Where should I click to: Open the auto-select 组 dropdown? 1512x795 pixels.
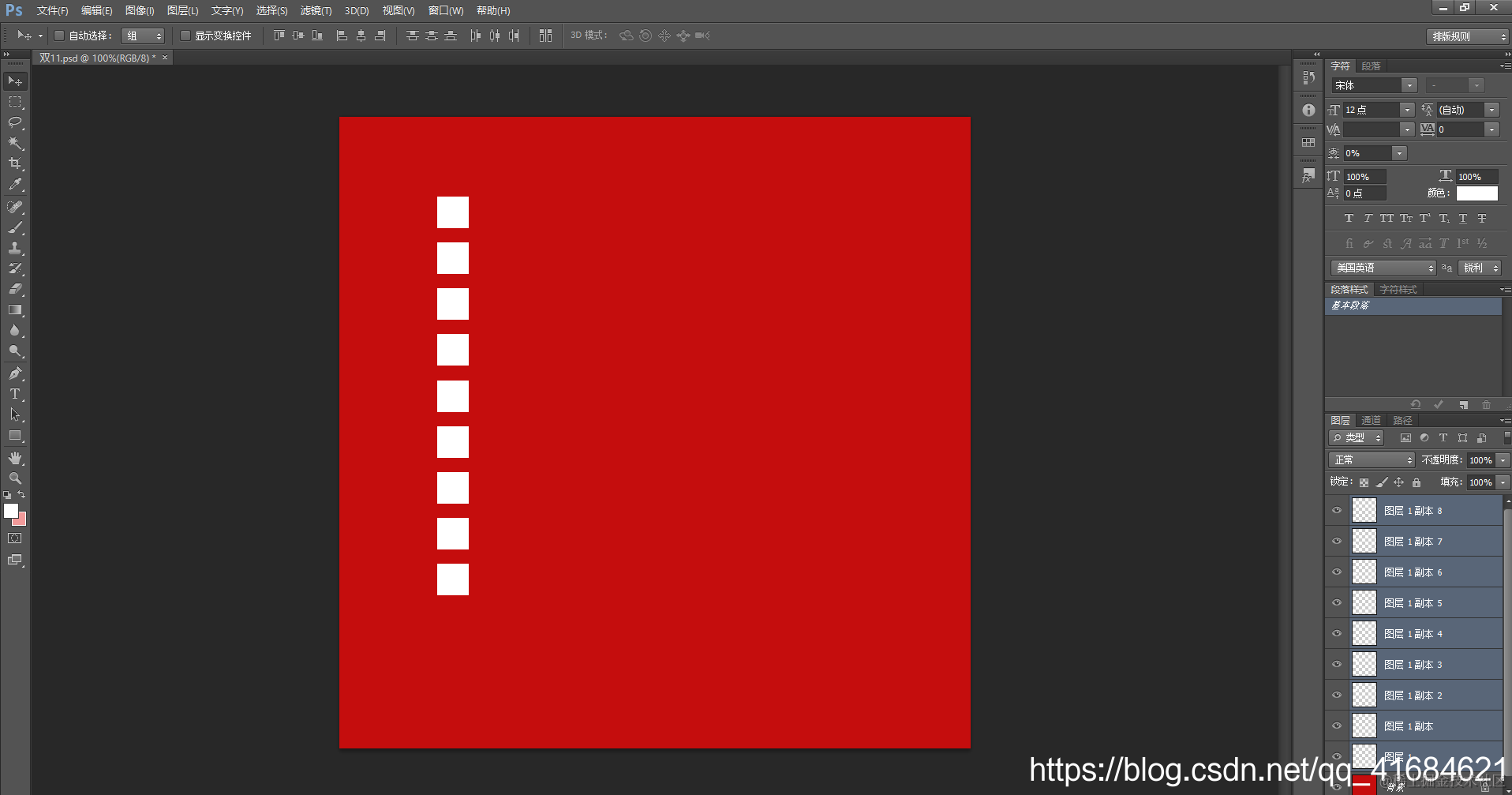tap(143, 36)
